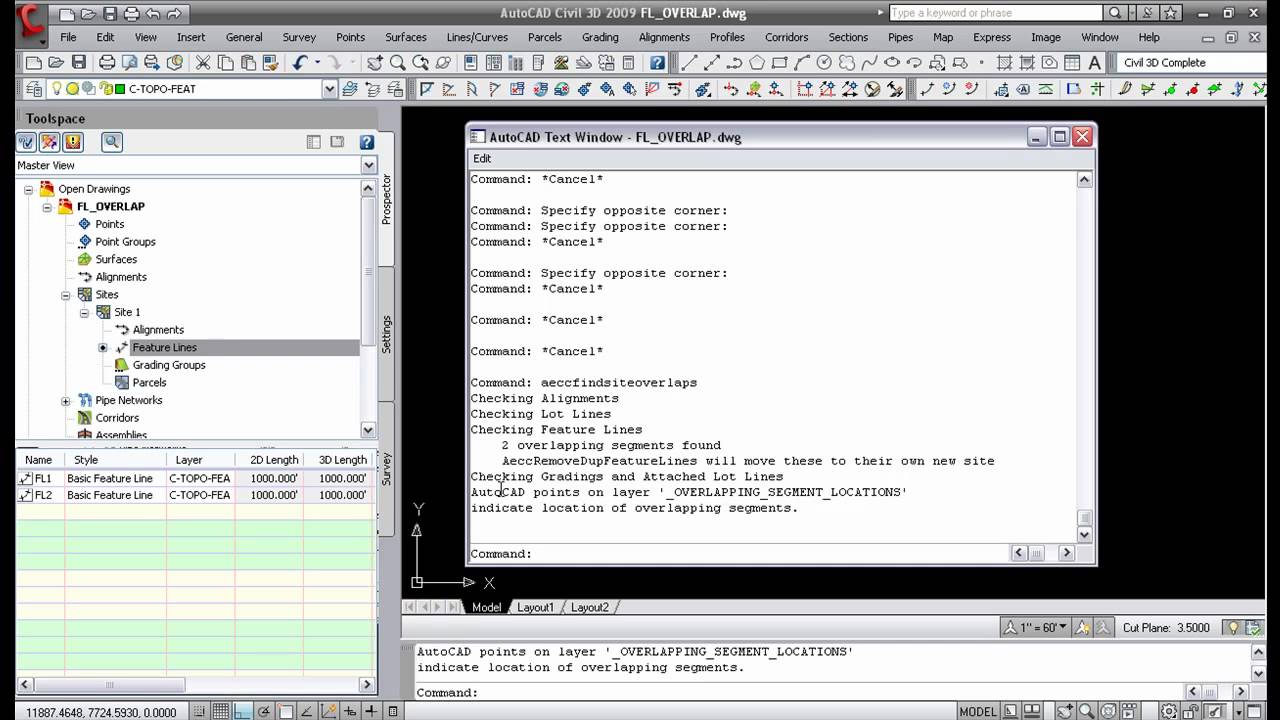The height and width of the screenshot is (720, 1280).
Task: Open the Grading menu
Action: [600, 37]
